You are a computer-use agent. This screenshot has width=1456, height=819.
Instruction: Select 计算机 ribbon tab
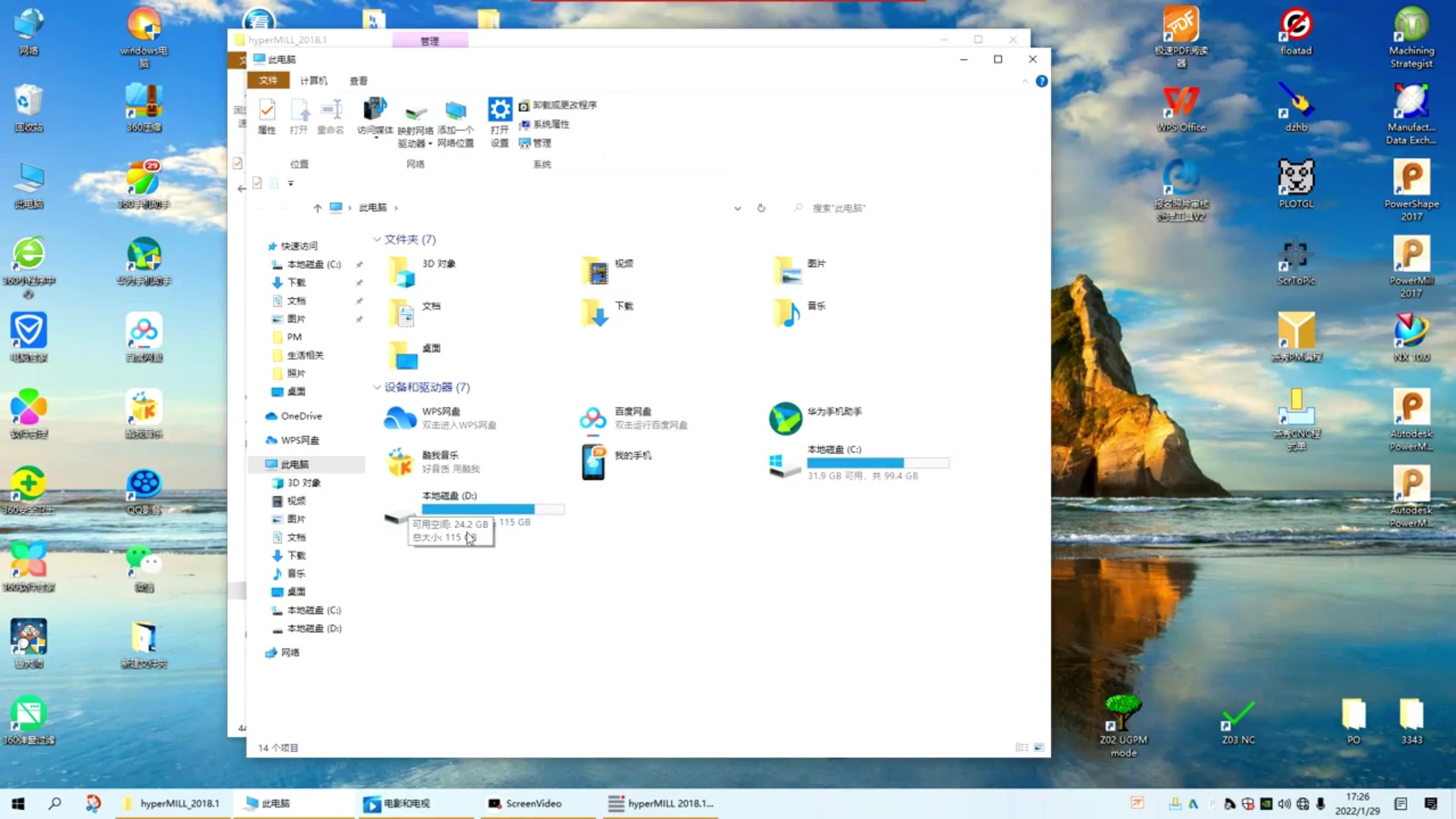pyautogui.click(x=312, y=80)
